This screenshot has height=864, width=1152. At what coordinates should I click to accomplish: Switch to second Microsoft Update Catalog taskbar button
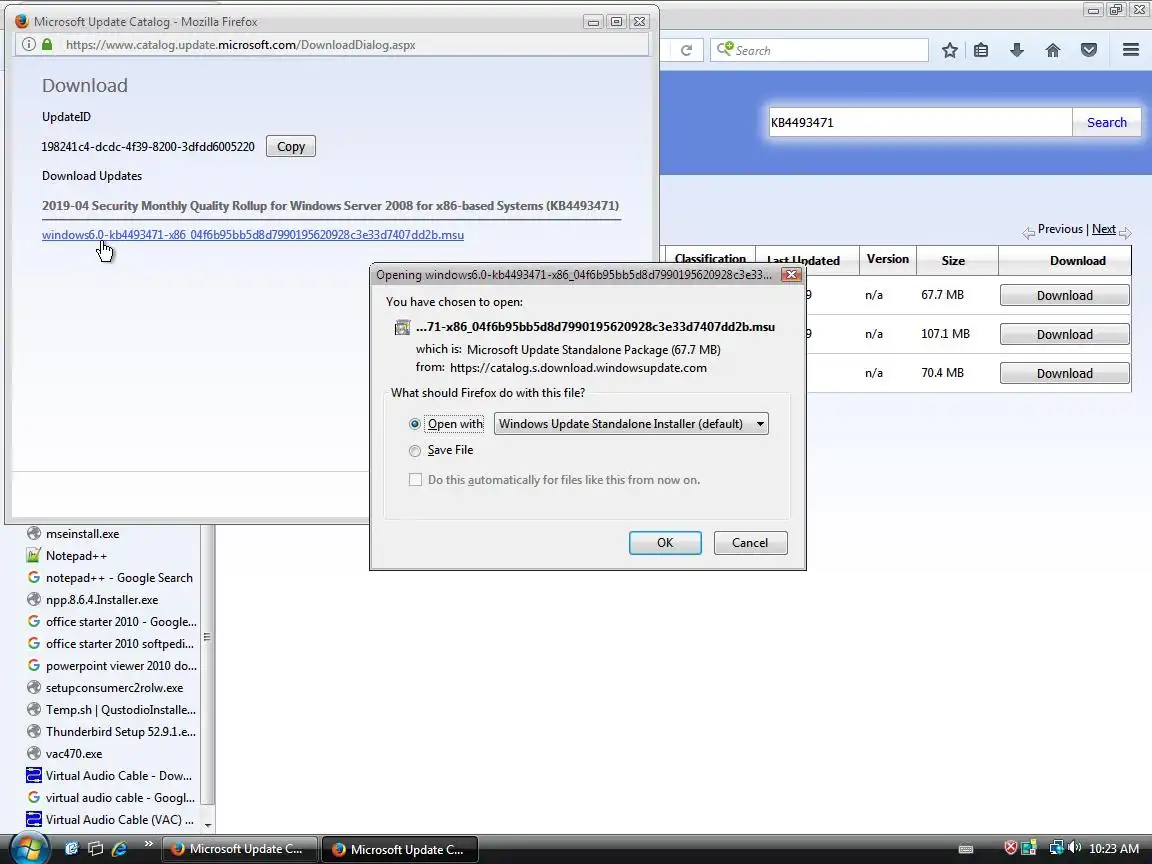point(400,849)
